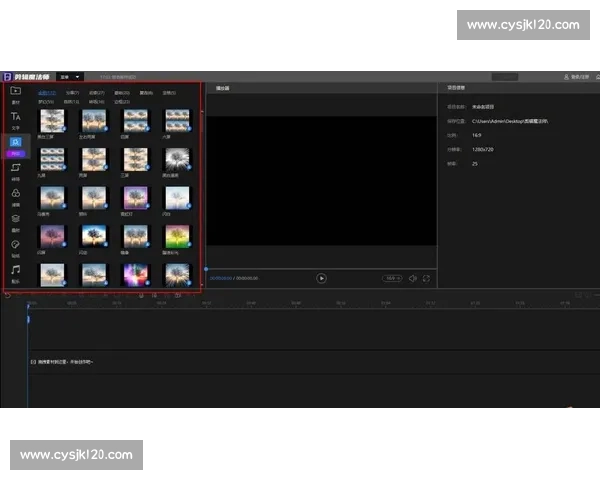Open the overlay layers icon in sidebar
This screenshot has width=600, height=480.
pyautogui.click(x=15, y=219)
